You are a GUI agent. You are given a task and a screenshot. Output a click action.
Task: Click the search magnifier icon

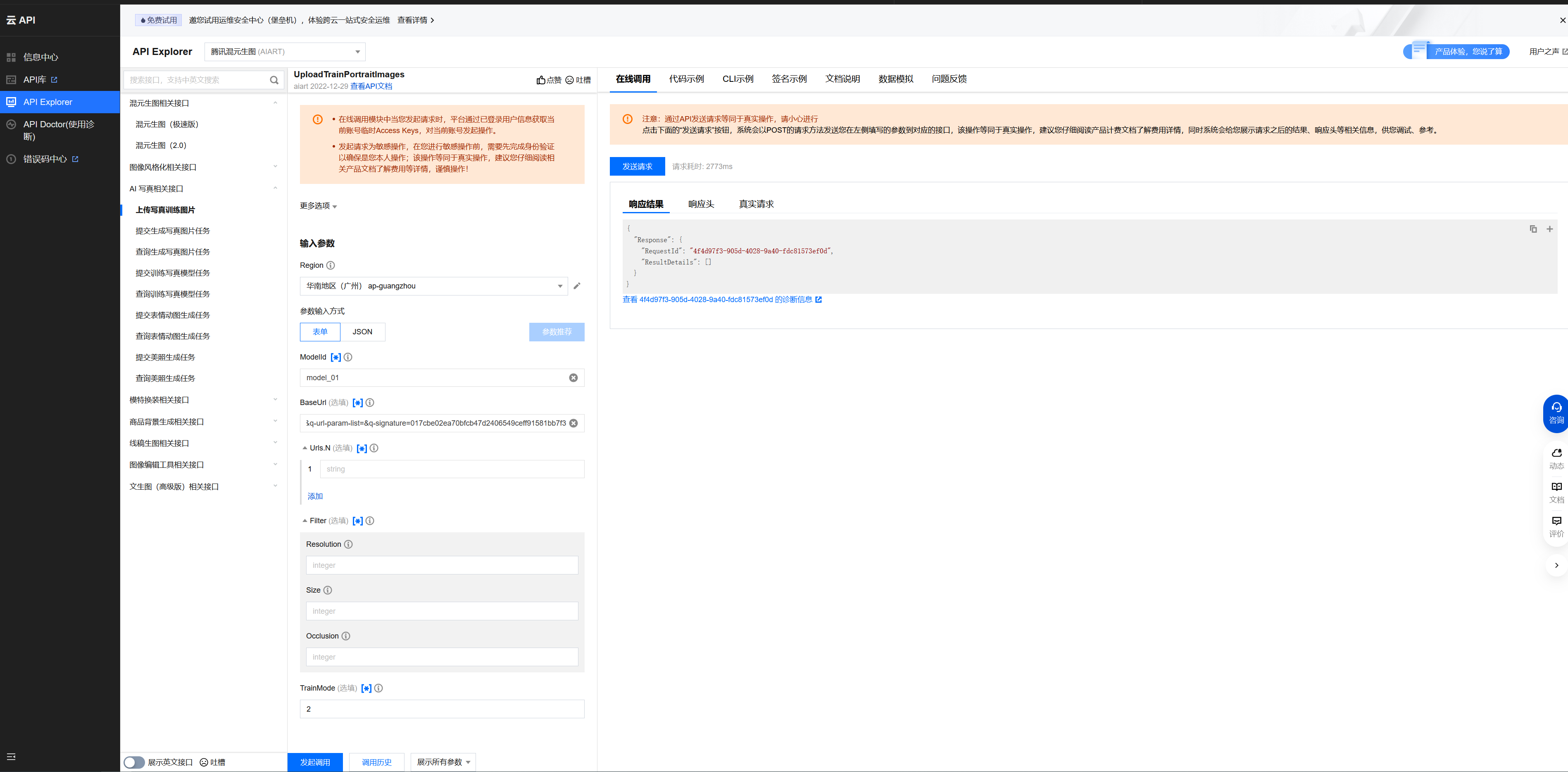pyautogui.click(x=274, y=80)
